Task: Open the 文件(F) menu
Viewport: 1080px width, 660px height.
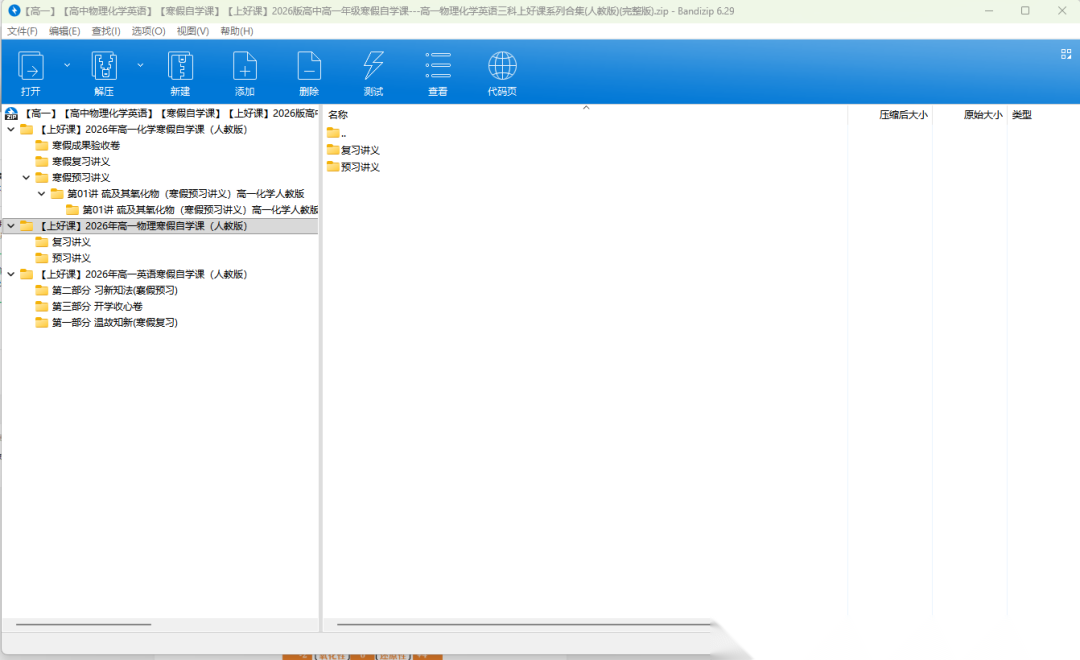Action: tap(22, 31)
